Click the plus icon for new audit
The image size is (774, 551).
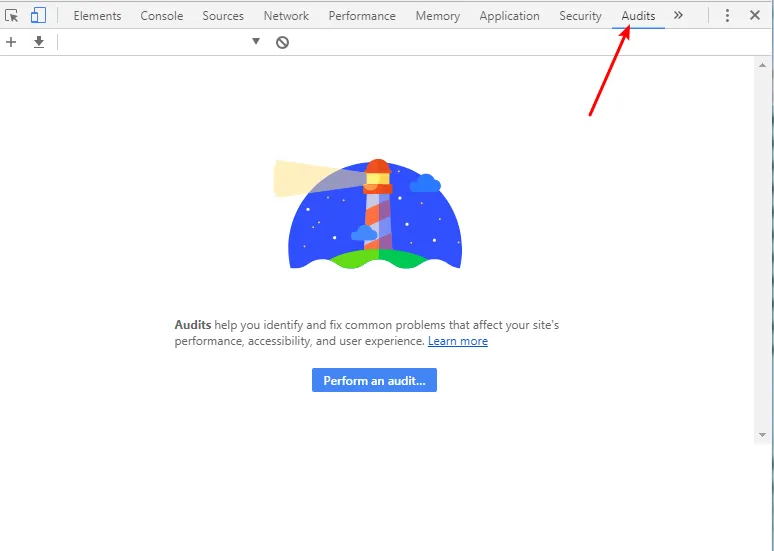click(x=11, y=42)
